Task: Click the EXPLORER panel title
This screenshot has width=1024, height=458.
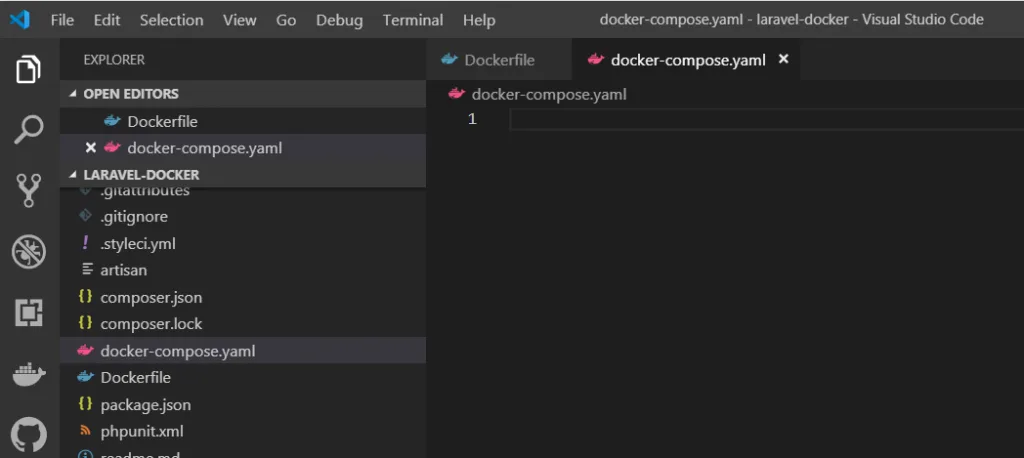Action: (114, 60)
